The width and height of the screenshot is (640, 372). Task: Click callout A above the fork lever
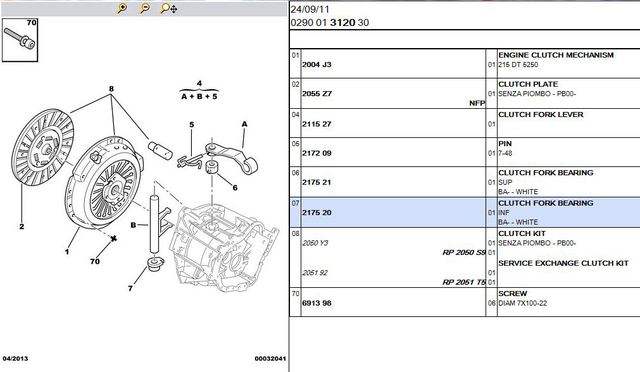click(x=244, y=124)
